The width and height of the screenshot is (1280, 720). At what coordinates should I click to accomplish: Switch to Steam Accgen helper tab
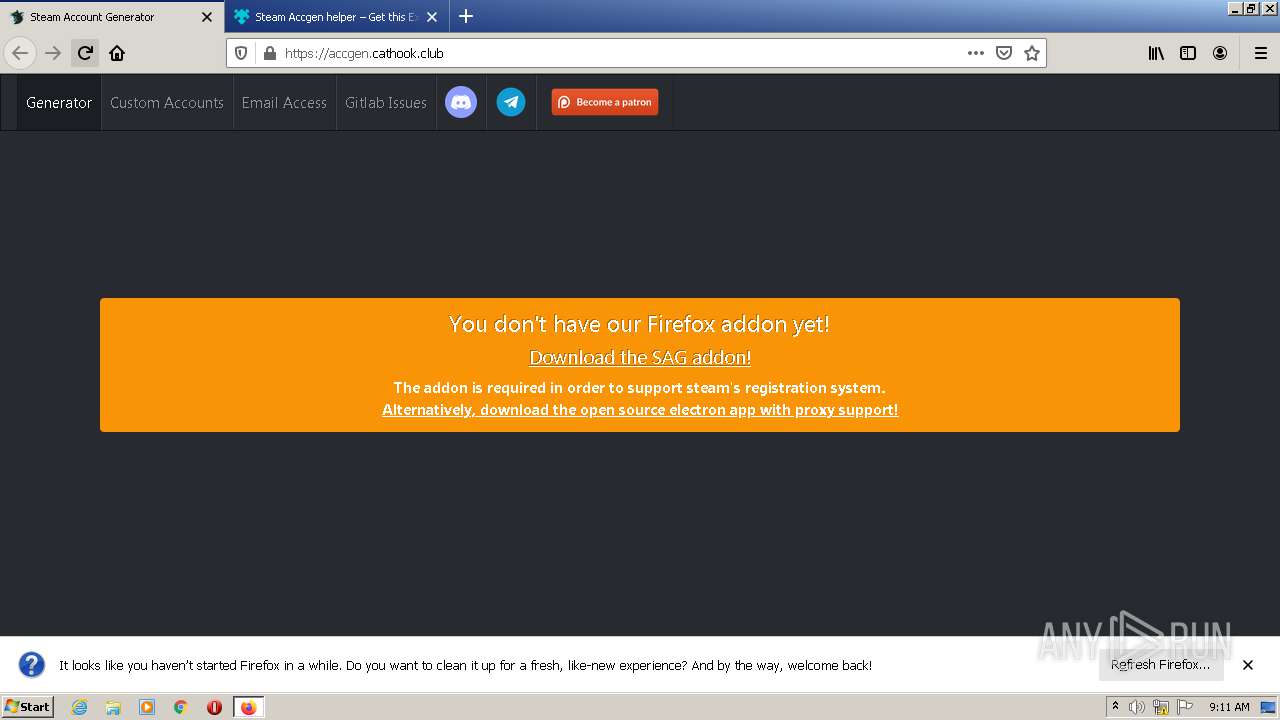pos(337,17)
